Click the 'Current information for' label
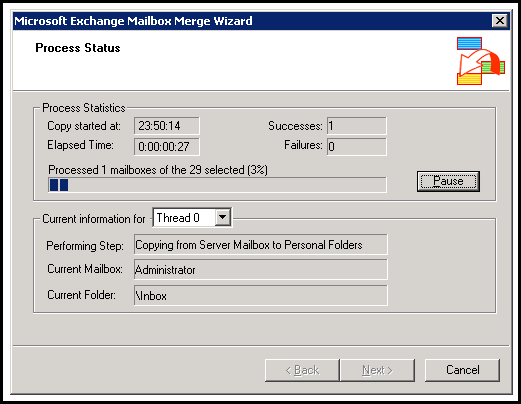This screenshot has width=521, height=404. (94, 219)
